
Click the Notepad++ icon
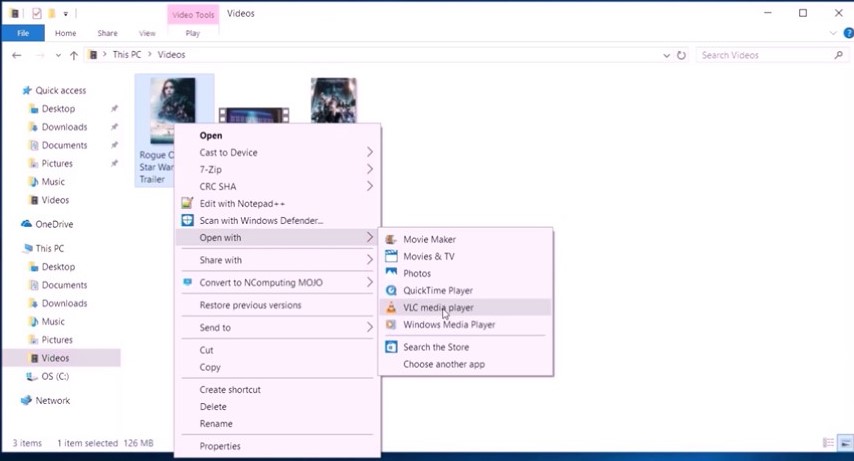[187, 203]
